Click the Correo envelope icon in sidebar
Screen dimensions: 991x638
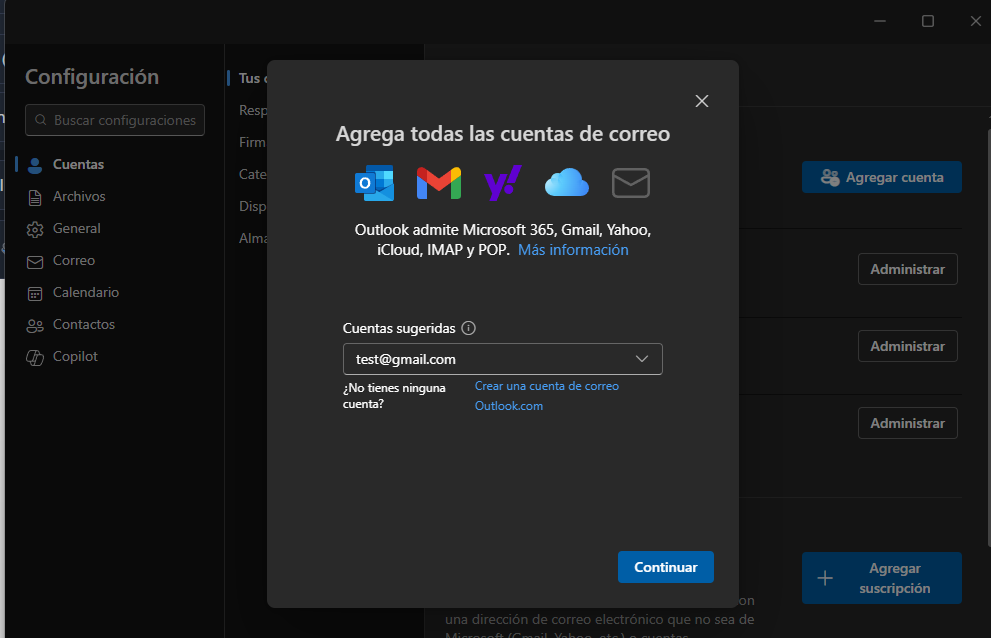pos(35,262)
